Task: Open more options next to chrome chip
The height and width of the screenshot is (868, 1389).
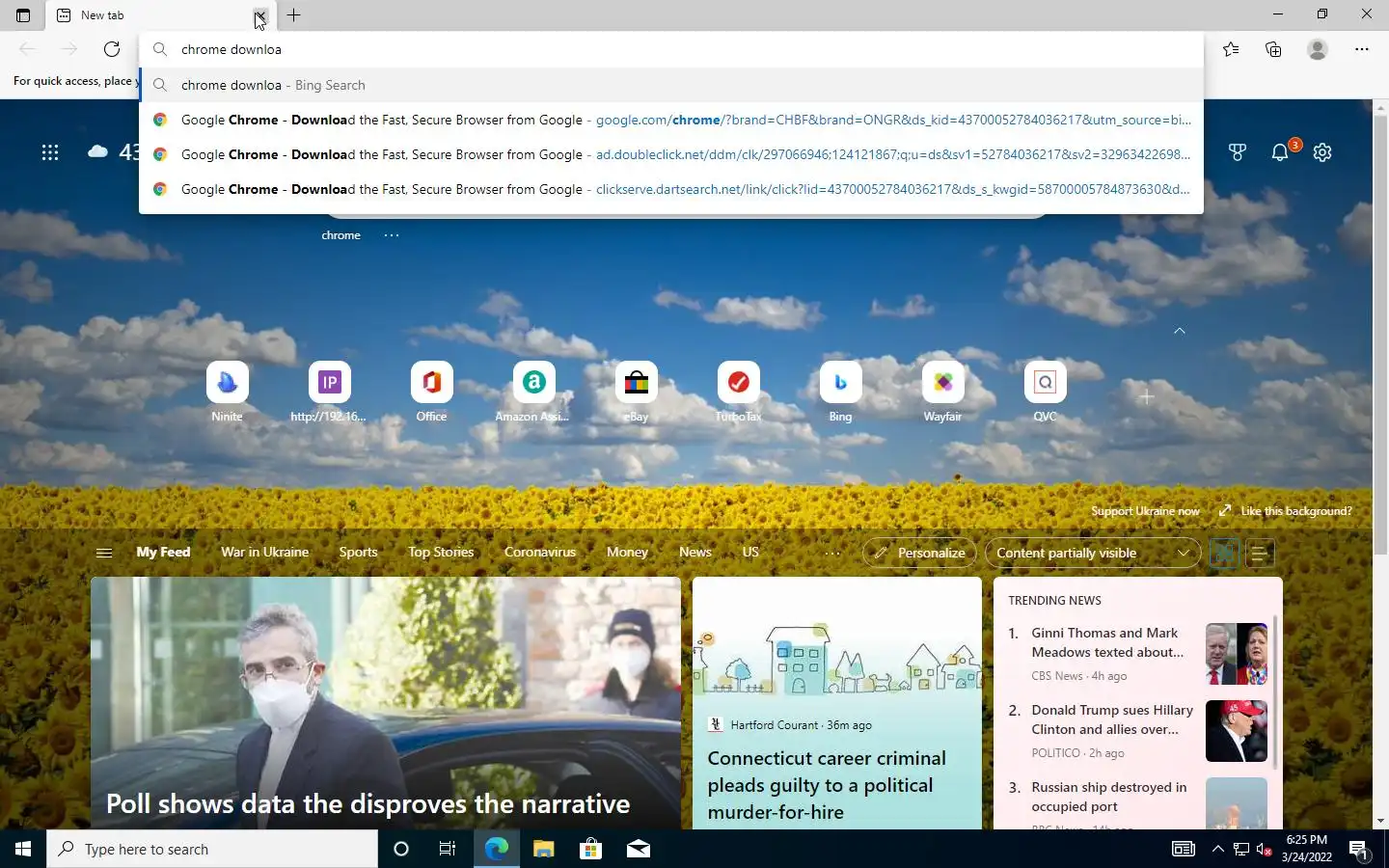Action: (391, 234)
